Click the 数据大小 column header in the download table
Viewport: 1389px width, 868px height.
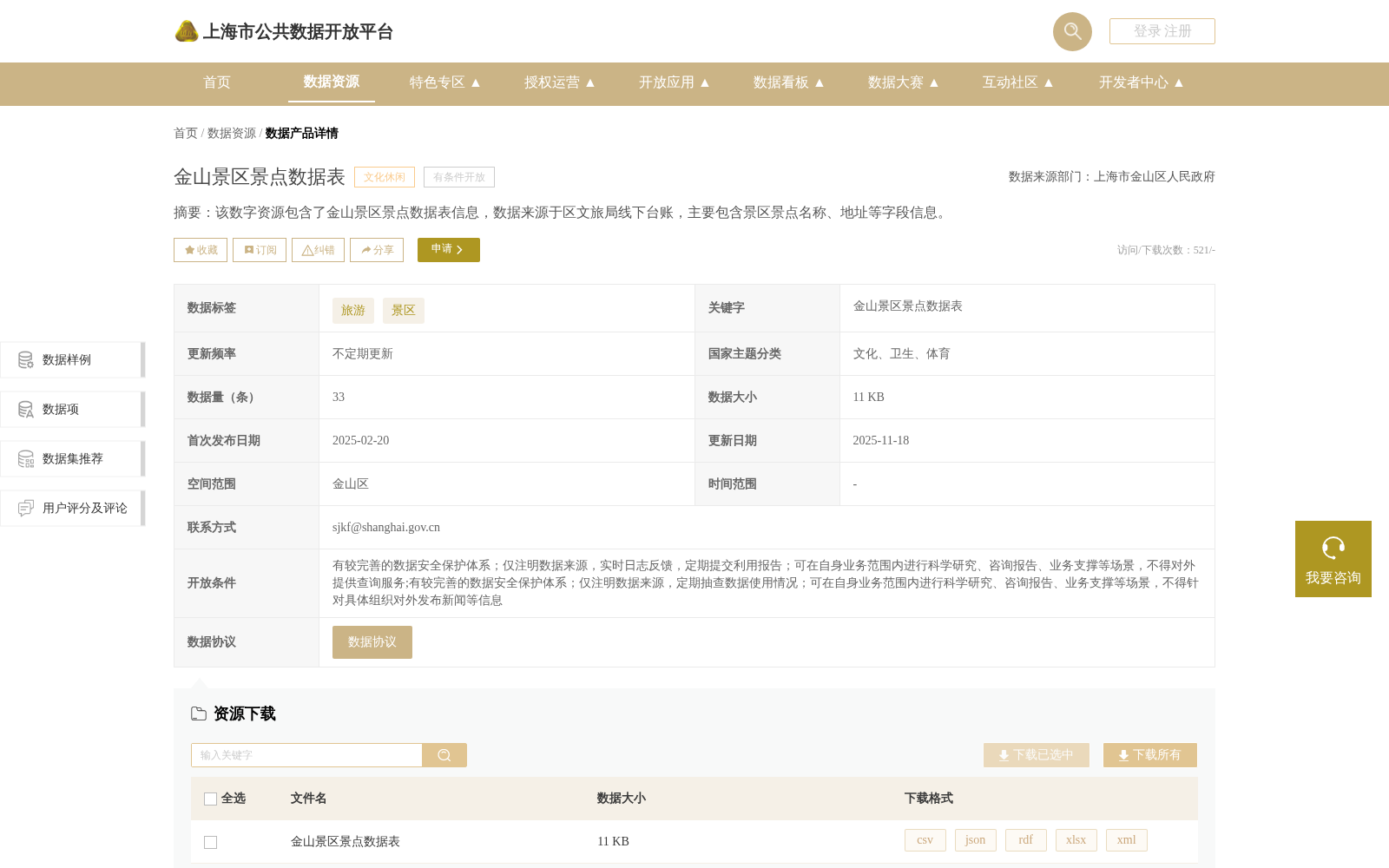pyautogui.click(x=622, y=799)
